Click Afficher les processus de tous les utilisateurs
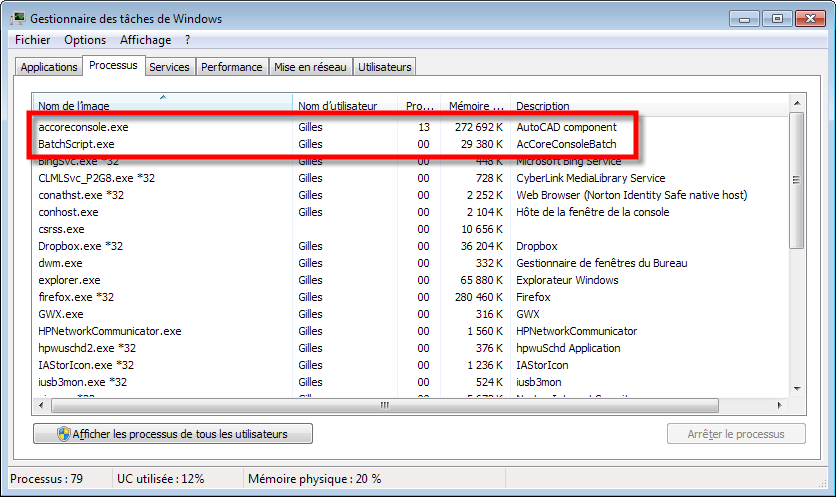Viewport: 836px width, 497px height. tap(173, 434)
